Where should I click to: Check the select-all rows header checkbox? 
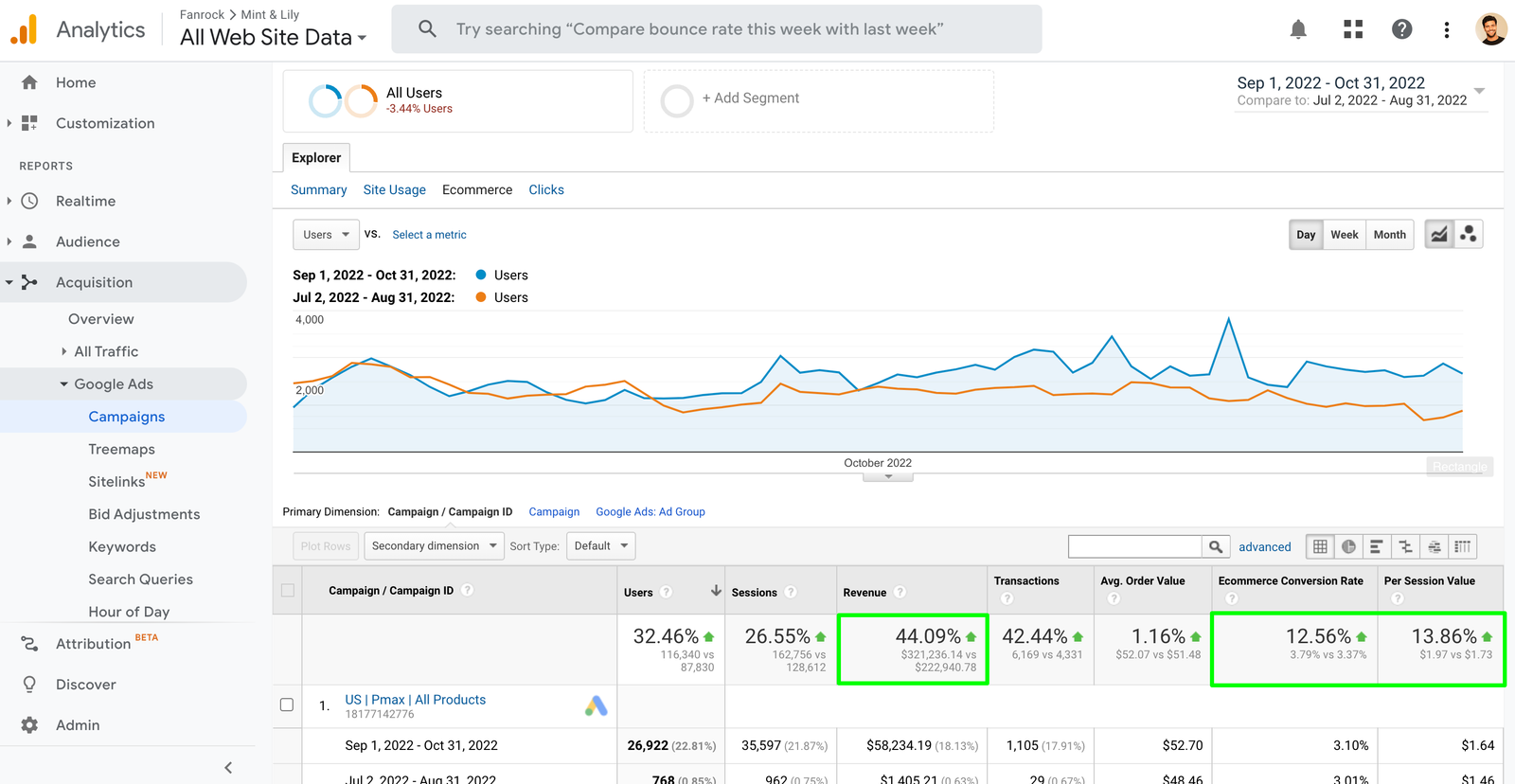click(x=288, y=591)
